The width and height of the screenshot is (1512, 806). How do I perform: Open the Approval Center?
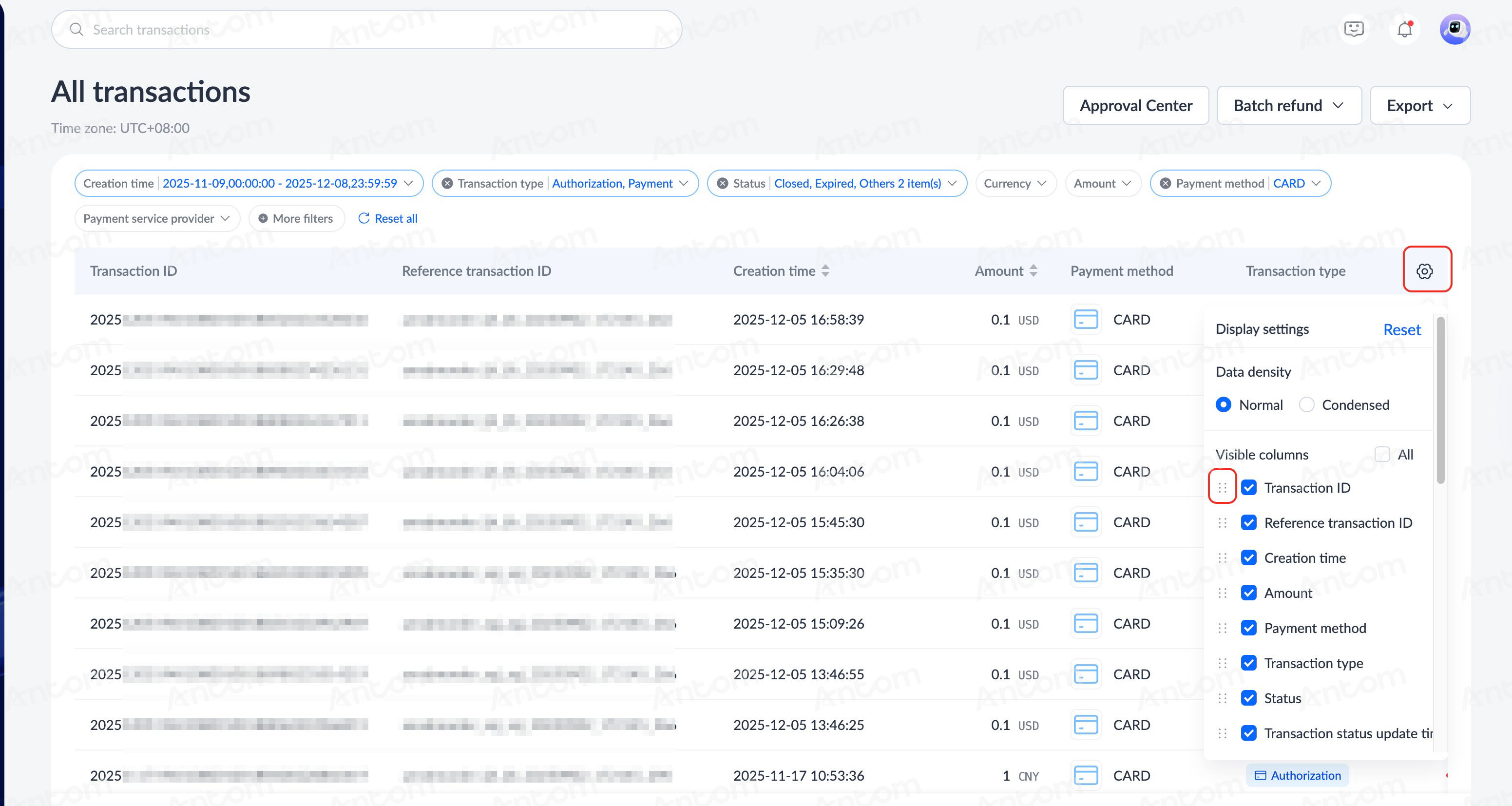1135,106
